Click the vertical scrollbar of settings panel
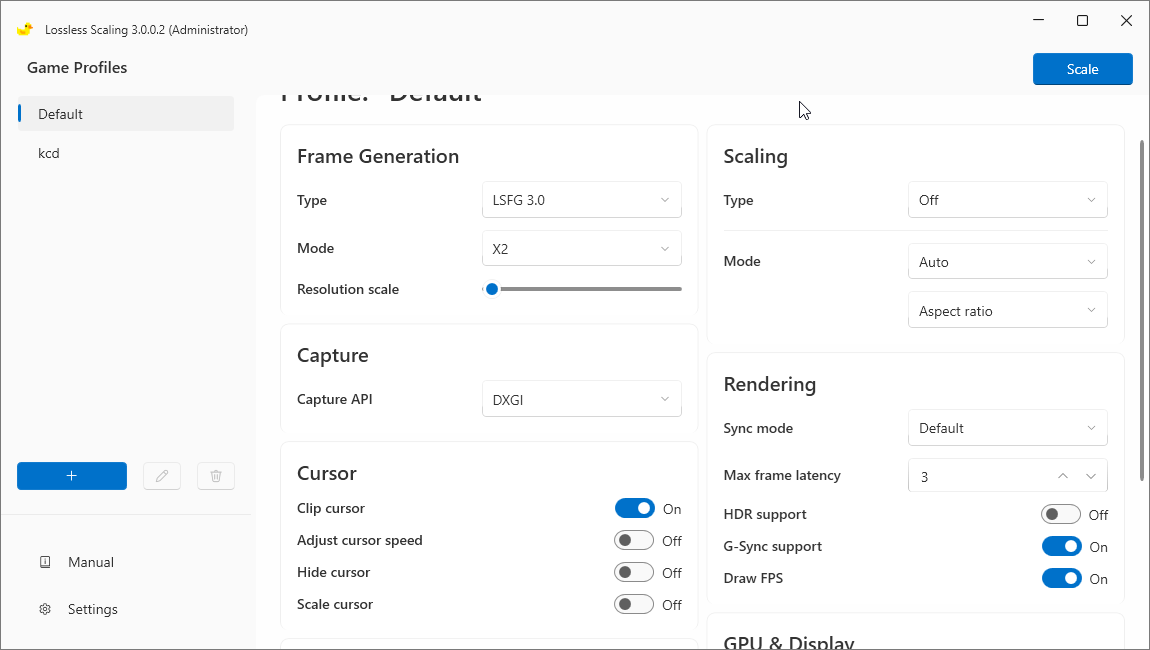This screenshot has height=650, width=1150. click(x=1141, y=310)
